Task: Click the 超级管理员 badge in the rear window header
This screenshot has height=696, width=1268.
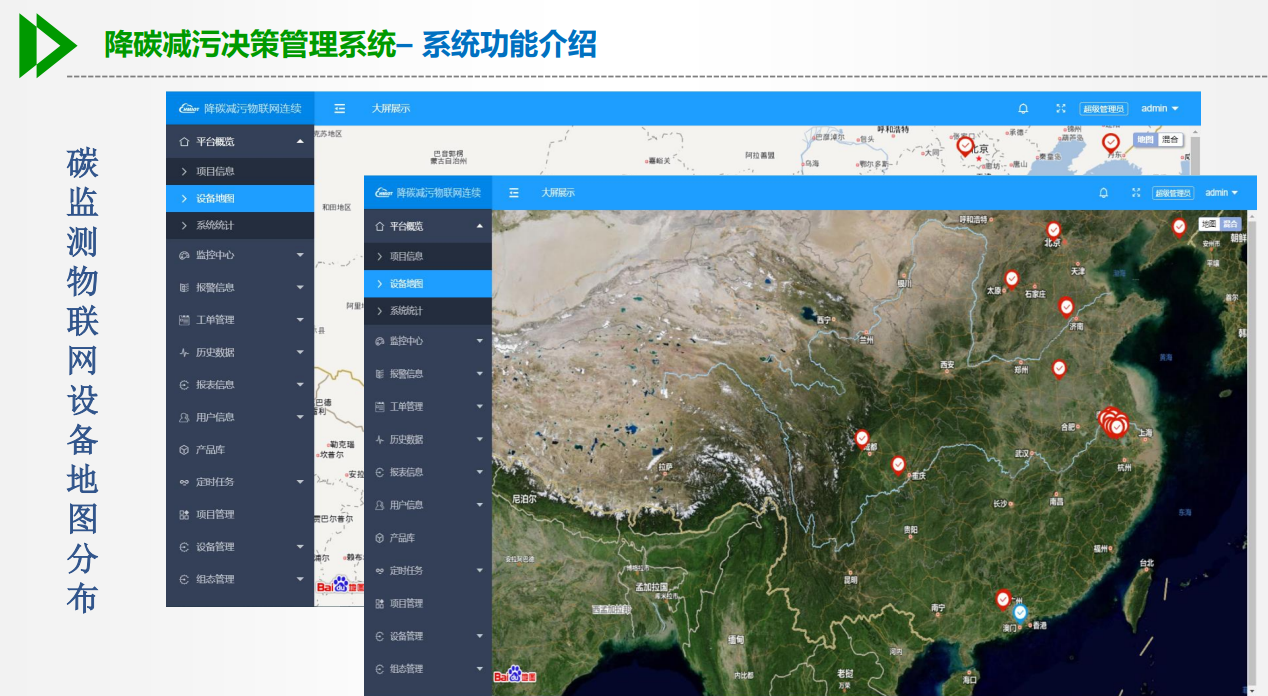Action: (x=1103, y=108)
